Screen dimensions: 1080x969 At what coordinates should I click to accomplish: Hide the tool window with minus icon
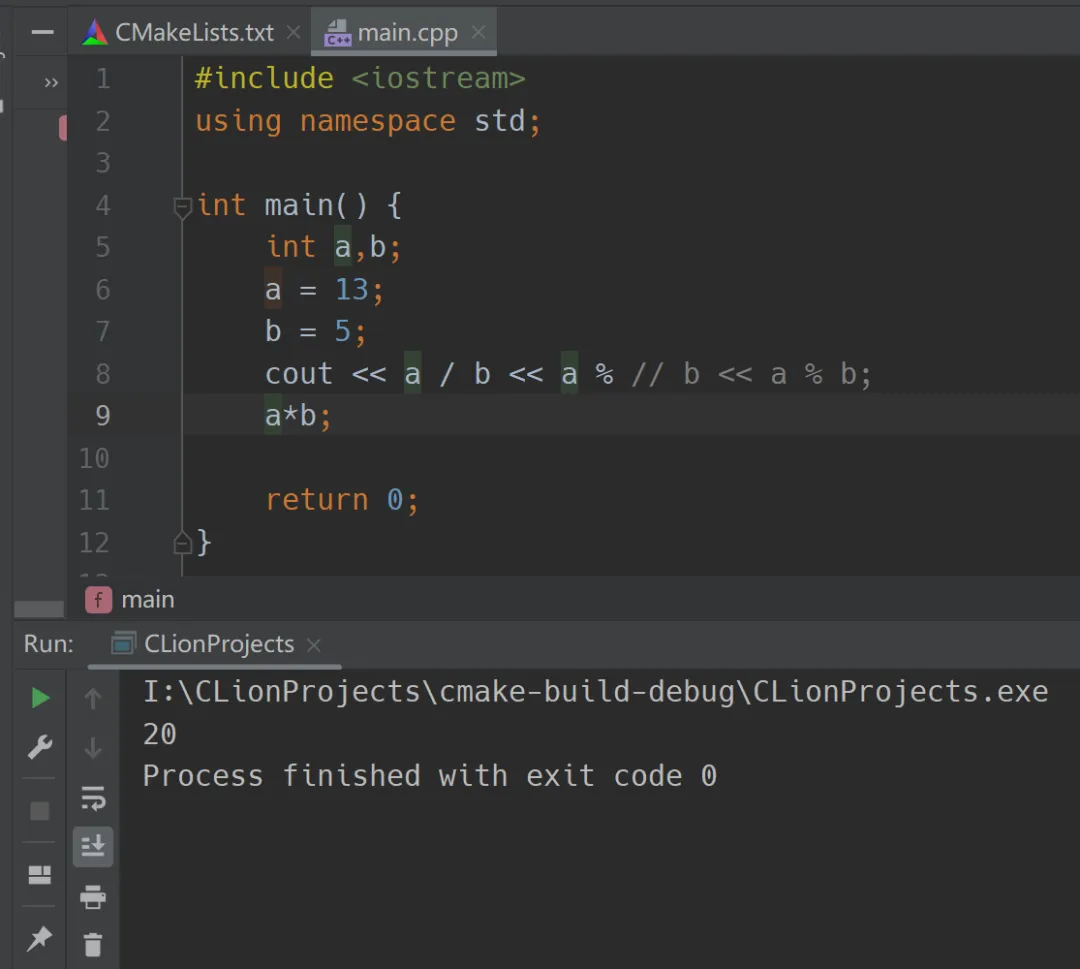pos(43,32)
